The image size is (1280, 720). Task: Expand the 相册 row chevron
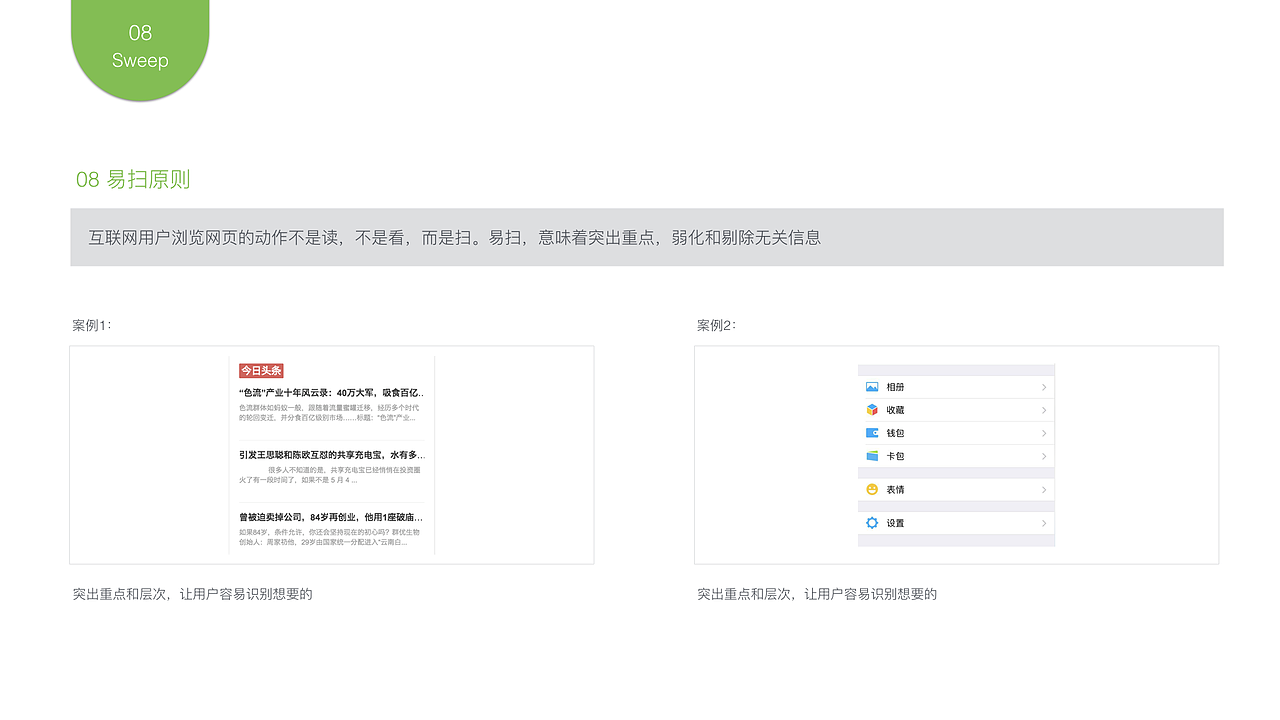click(x=1044, y=387)
